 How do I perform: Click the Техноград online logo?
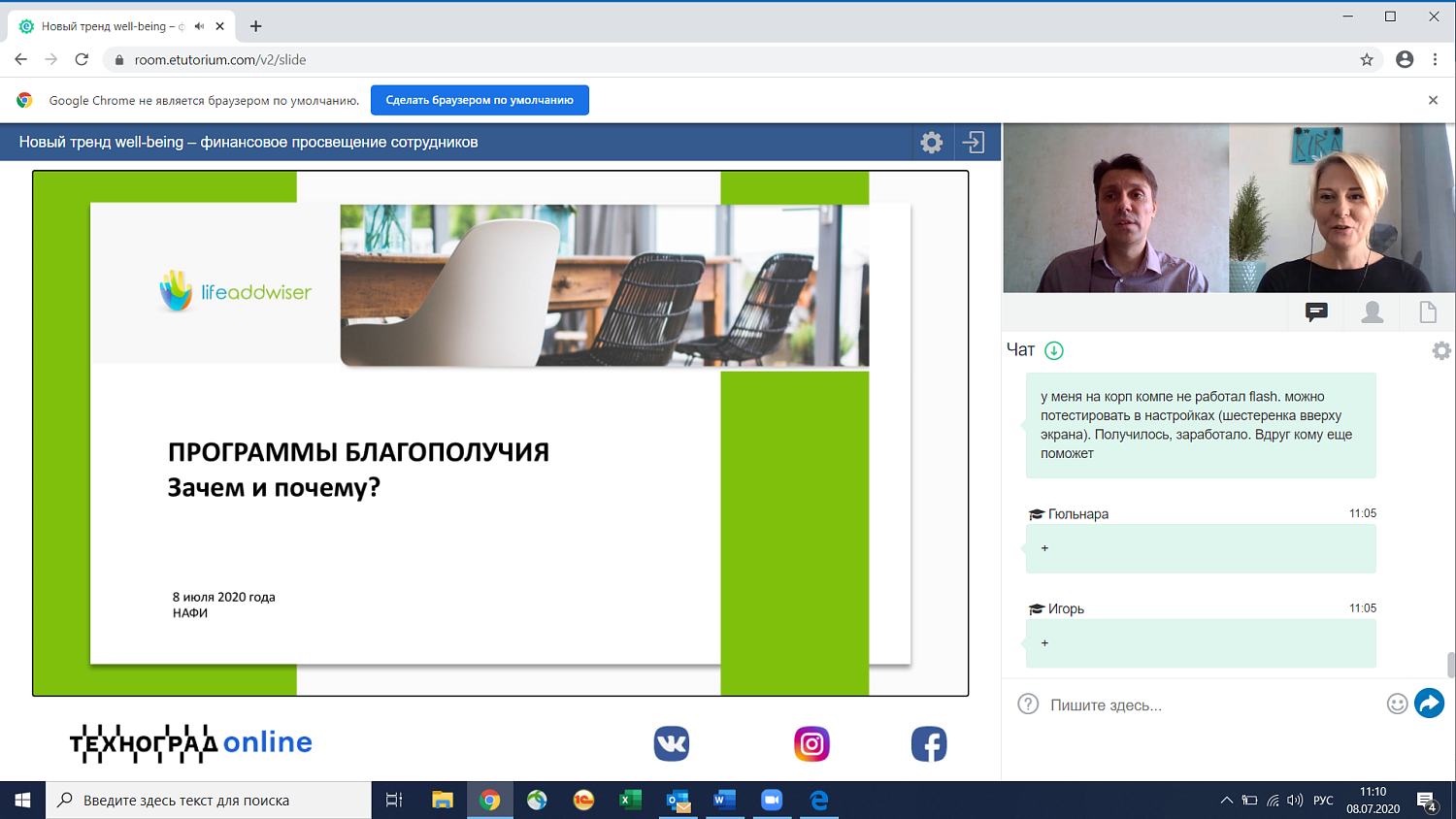point(191,743)
